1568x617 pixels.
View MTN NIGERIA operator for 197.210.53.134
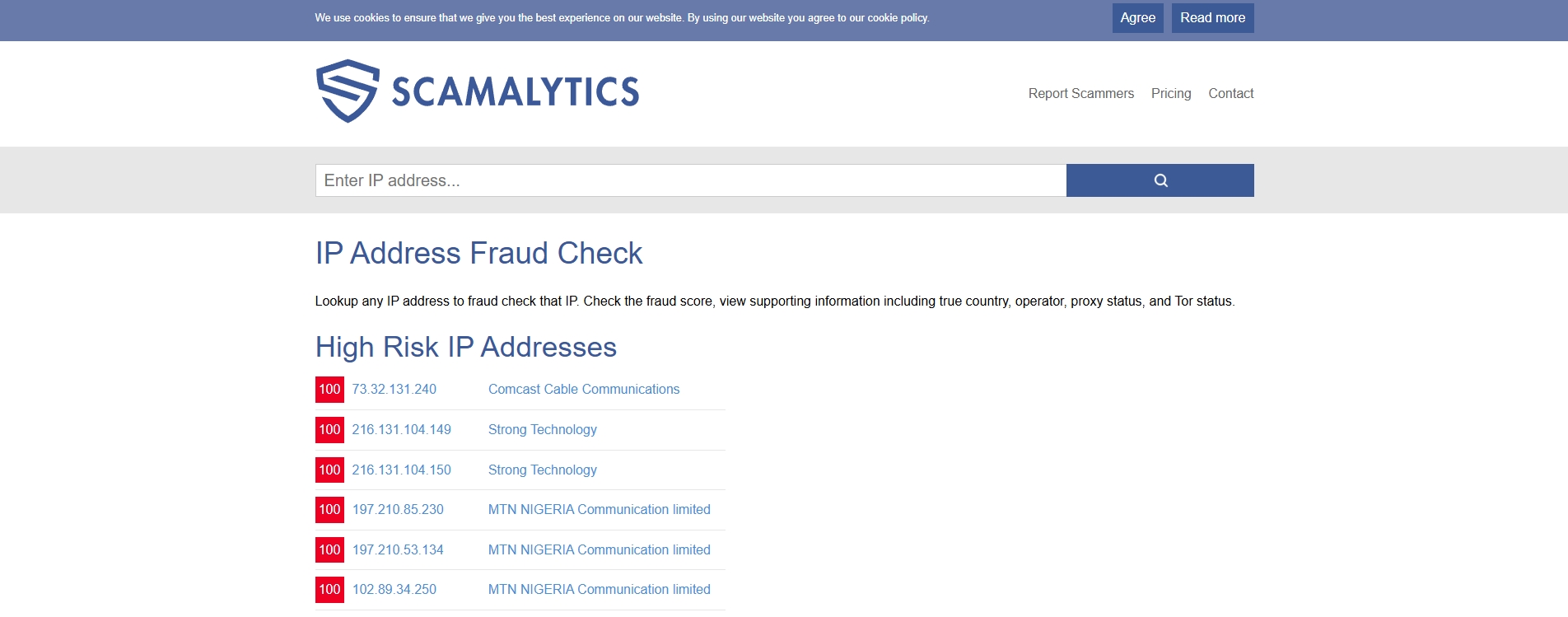pos(599,550)
